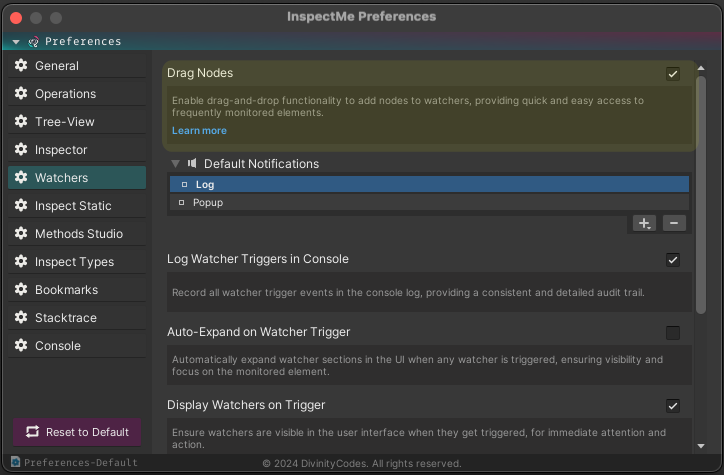Click the scrollbar down arrow
Screen dimensions: 724x475
(x=701, y=446)
